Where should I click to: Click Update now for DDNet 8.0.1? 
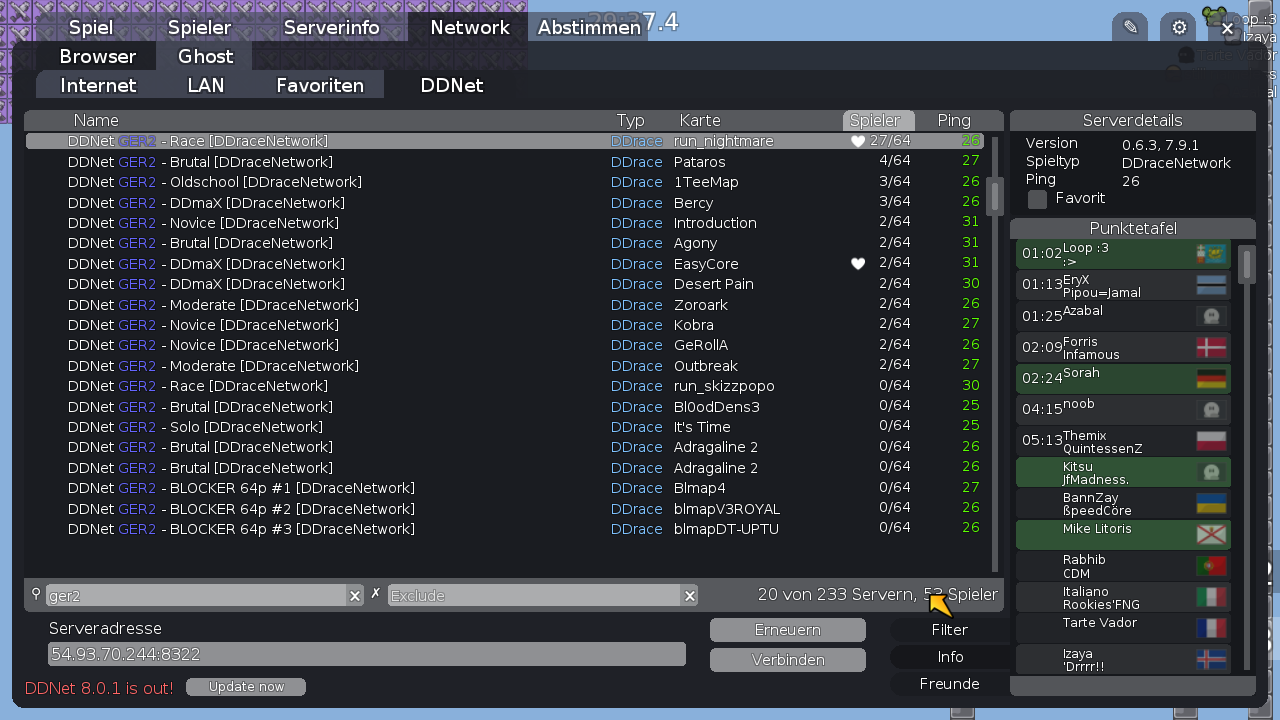click(245, 686)
